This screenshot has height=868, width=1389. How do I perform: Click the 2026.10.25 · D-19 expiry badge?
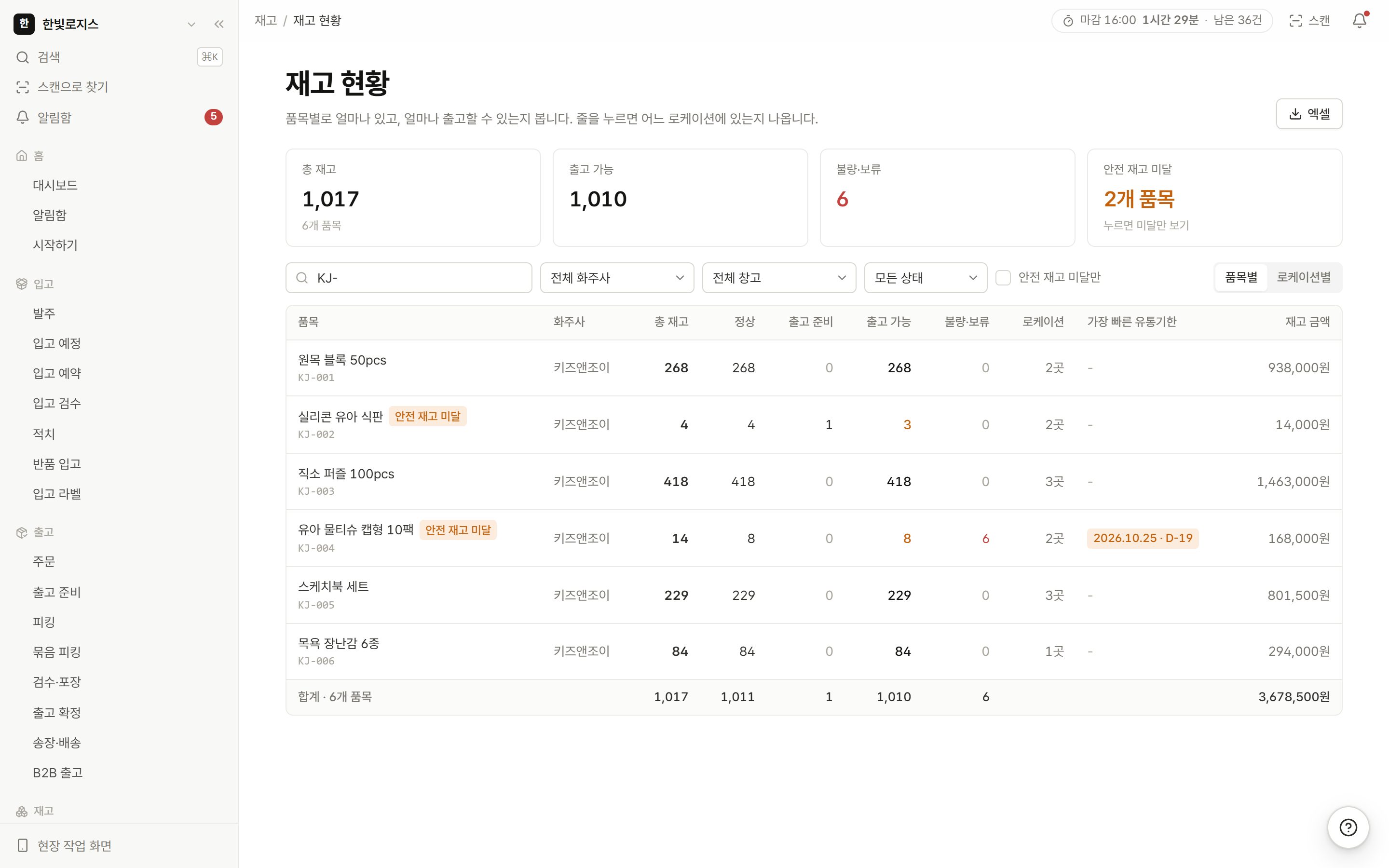tap(1142, 538)
